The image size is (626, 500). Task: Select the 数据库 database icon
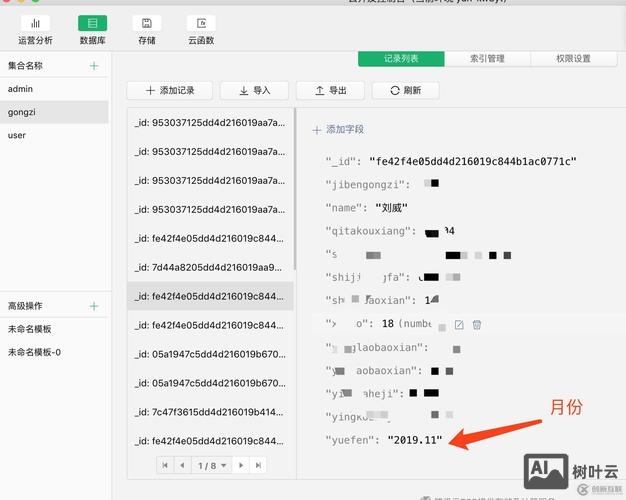[92, 23]
